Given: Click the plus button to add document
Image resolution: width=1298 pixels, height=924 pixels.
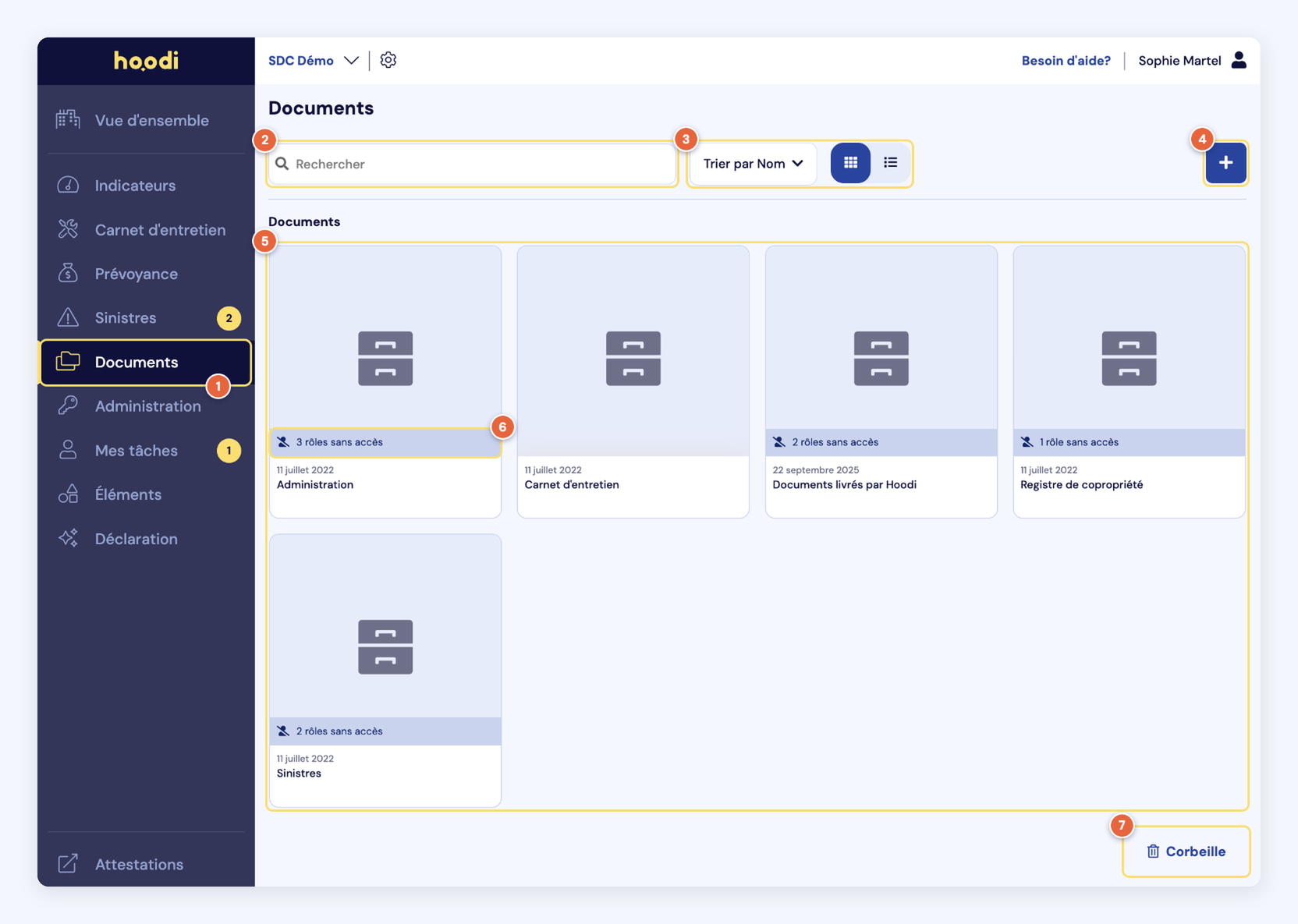Looking at the screenshot, I should (x=1225, y=163).
